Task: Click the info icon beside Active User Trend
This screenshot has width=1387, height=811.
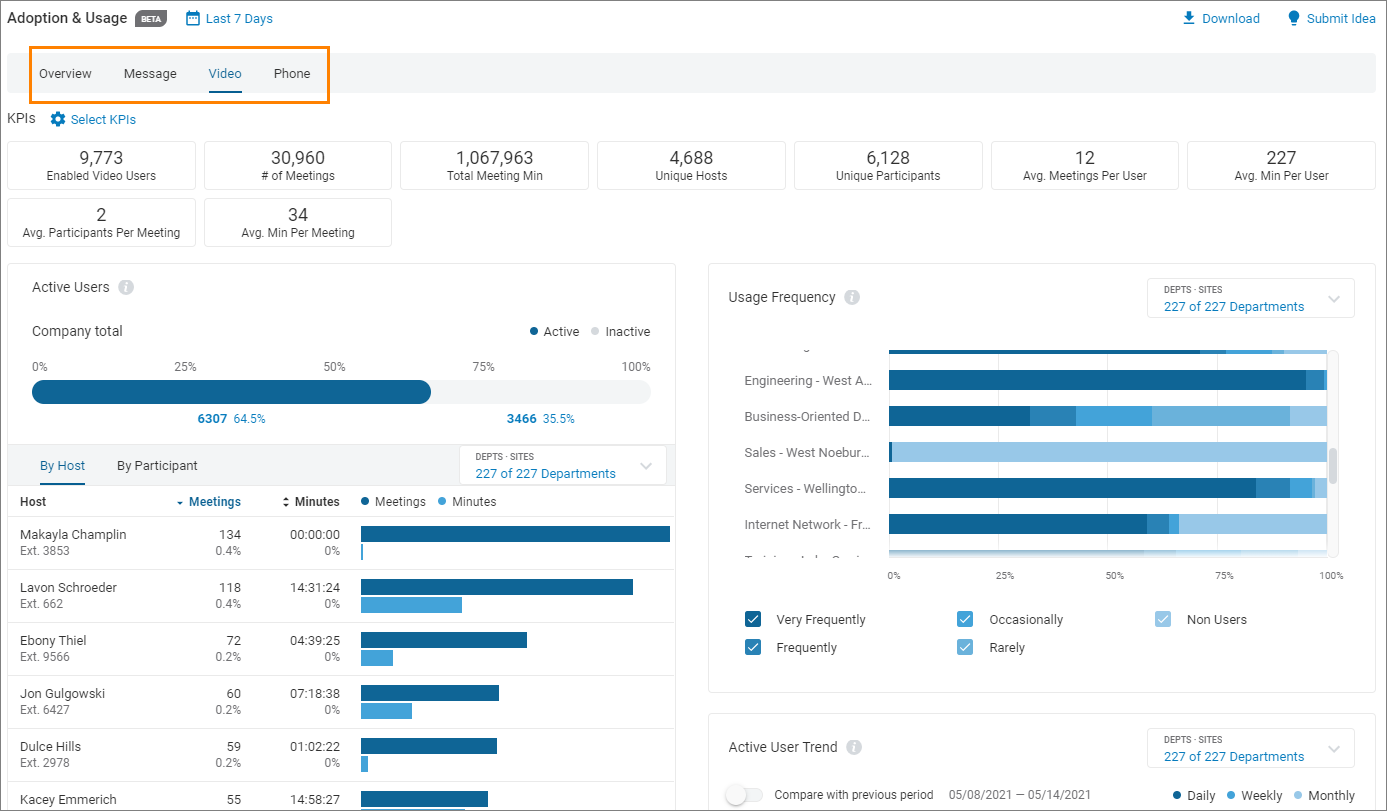Action: pyautogui.click(x=853, y=747)
